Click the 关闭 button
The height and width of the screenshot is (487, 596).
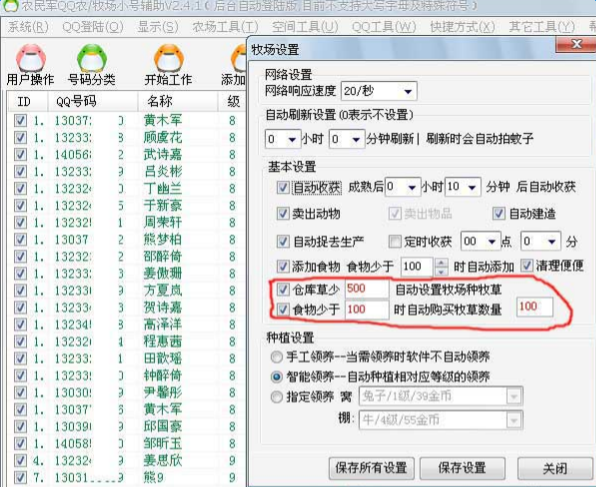pyautogui.click(x=555, y=468)
